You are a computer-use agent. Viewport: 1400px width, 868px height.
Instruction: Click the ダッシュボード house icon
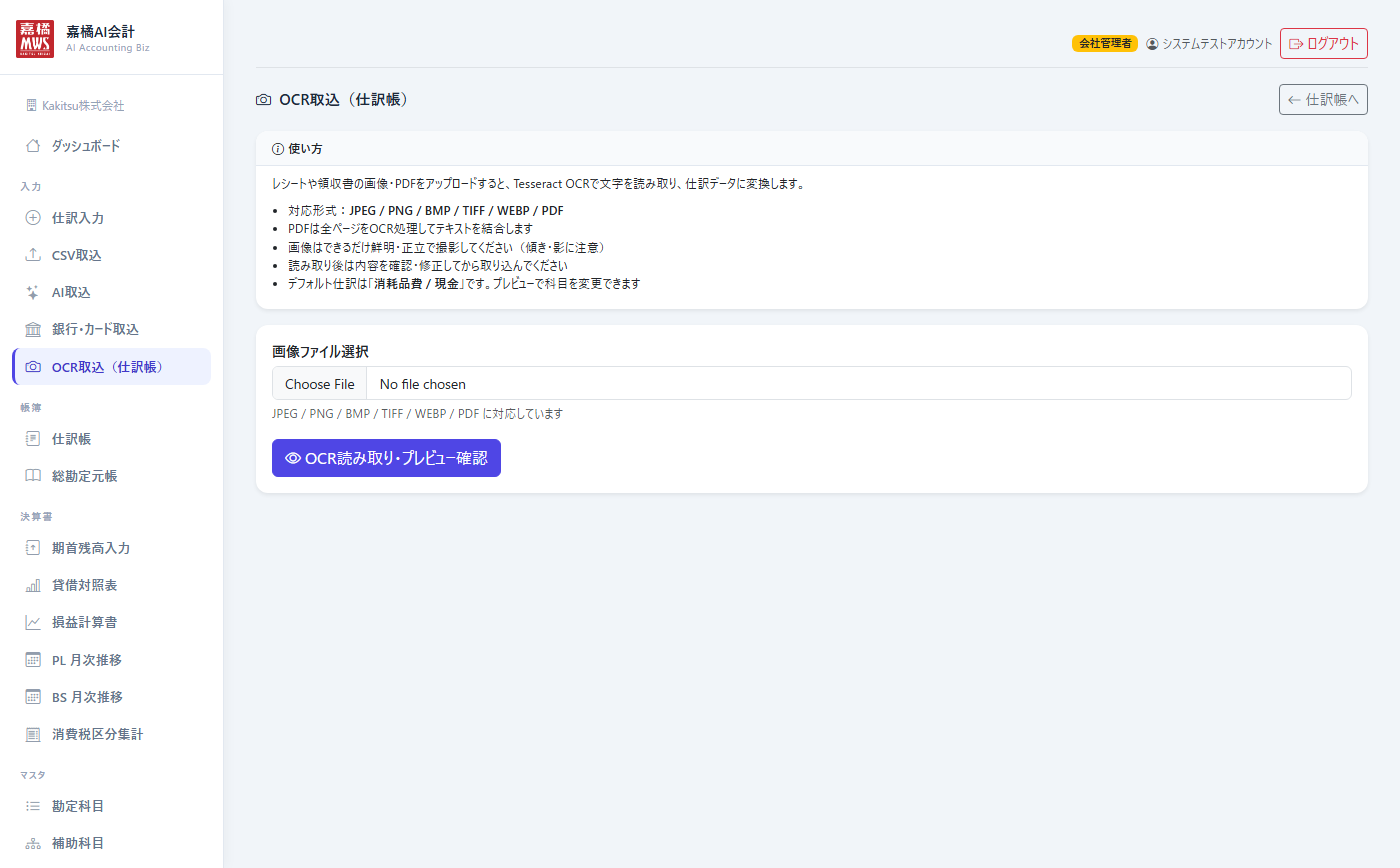click(x=33, y=146)
